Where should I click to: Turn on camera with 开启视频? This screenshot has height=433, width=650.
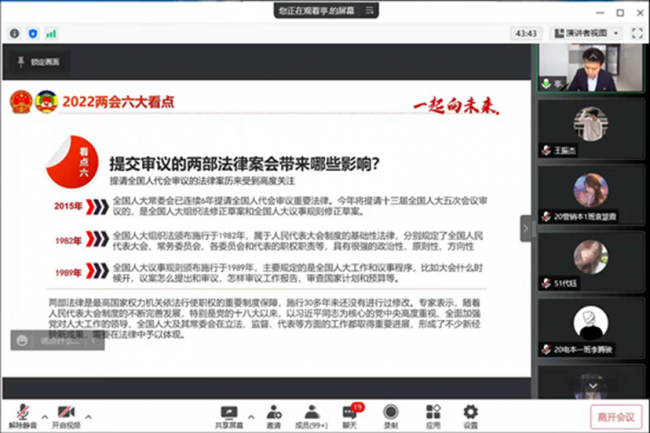click(x=66, y=414)
